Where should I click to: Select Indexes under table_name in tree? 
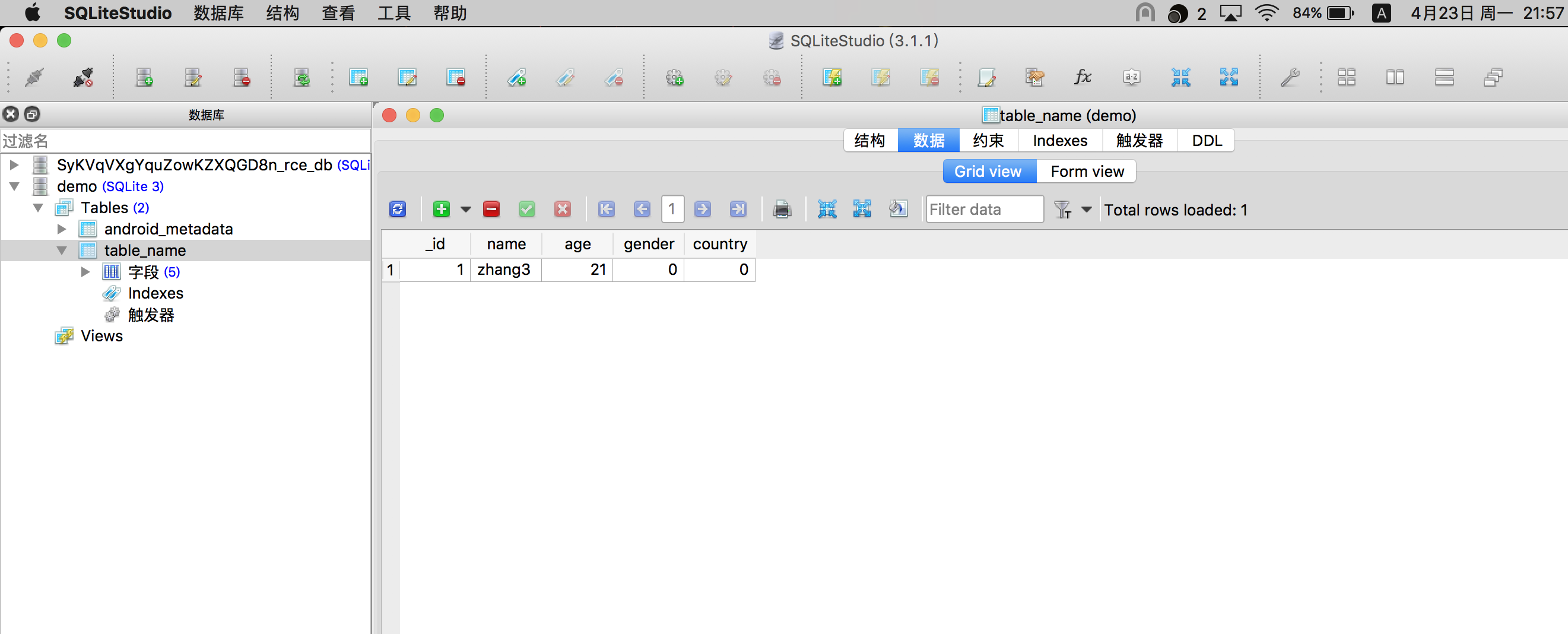[155, 294]
